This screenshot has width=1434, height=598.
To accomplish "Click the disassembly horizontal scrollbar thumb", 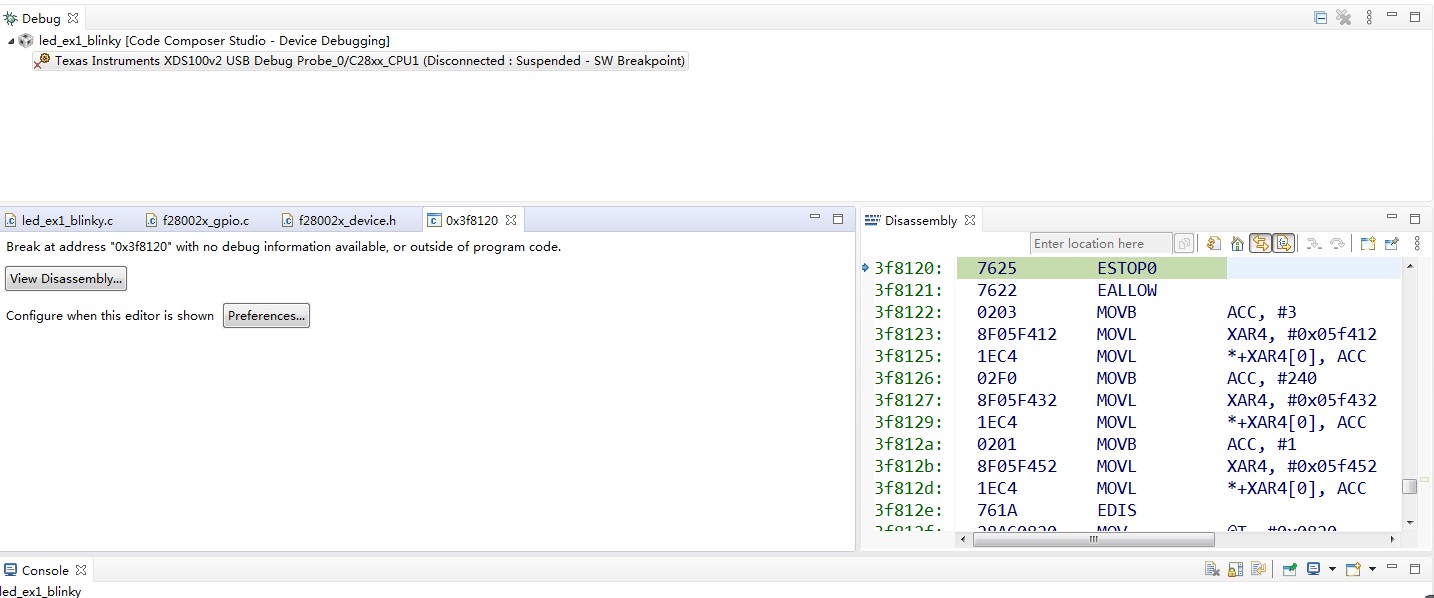I will [x=1093, y=539].
